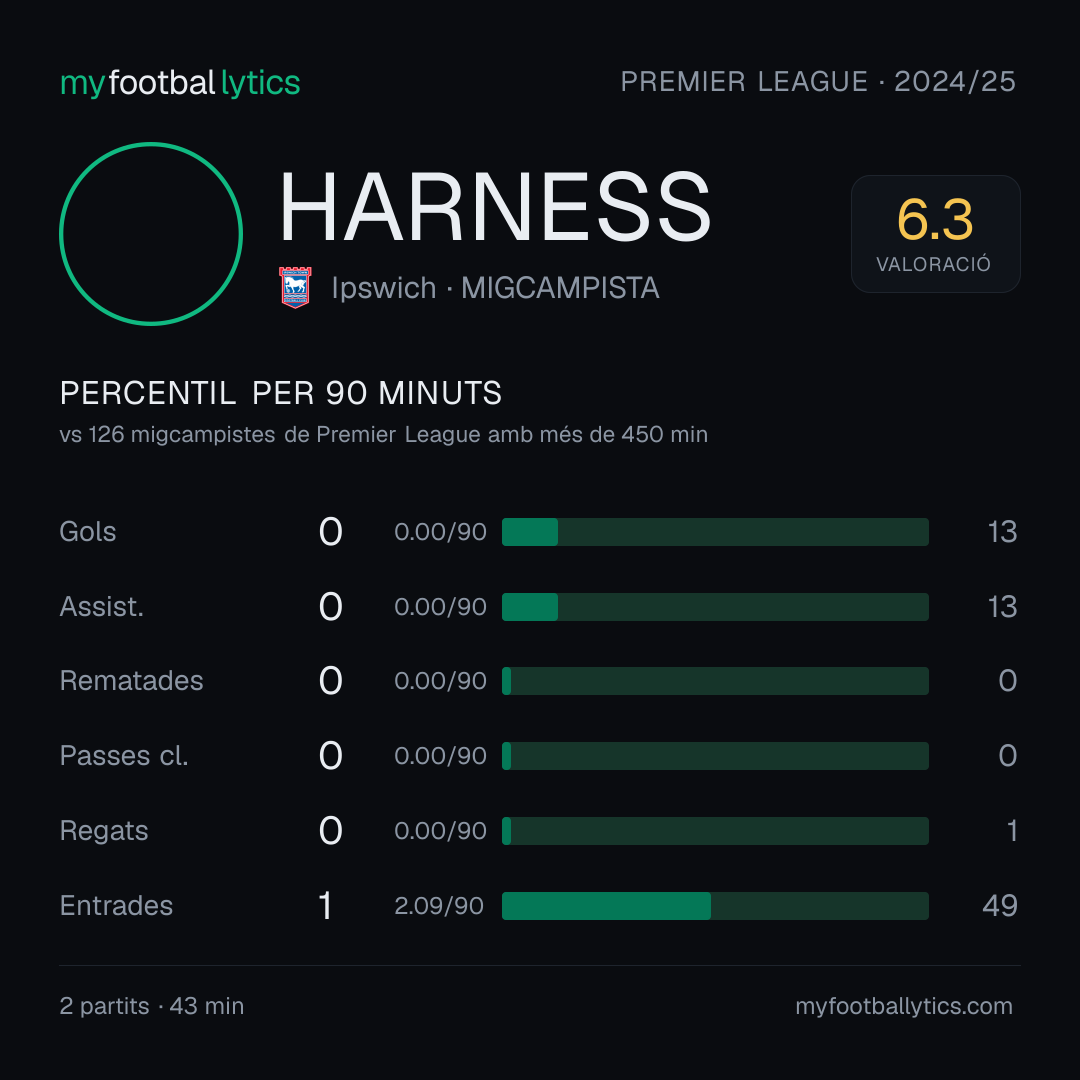Click the Passes cl. percentile bar

(x=715, y=756)
